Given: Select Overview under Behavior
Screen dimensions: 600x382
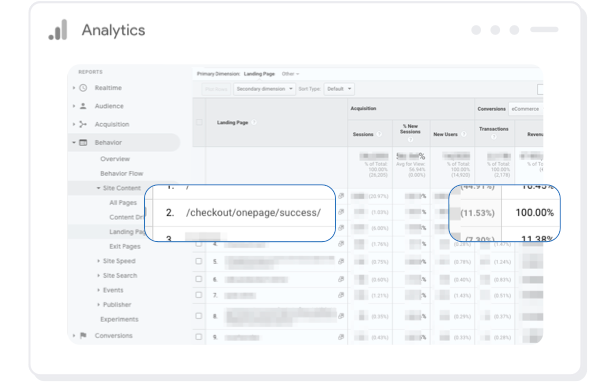Looking at the screenshot, I should tap(115, 159).
